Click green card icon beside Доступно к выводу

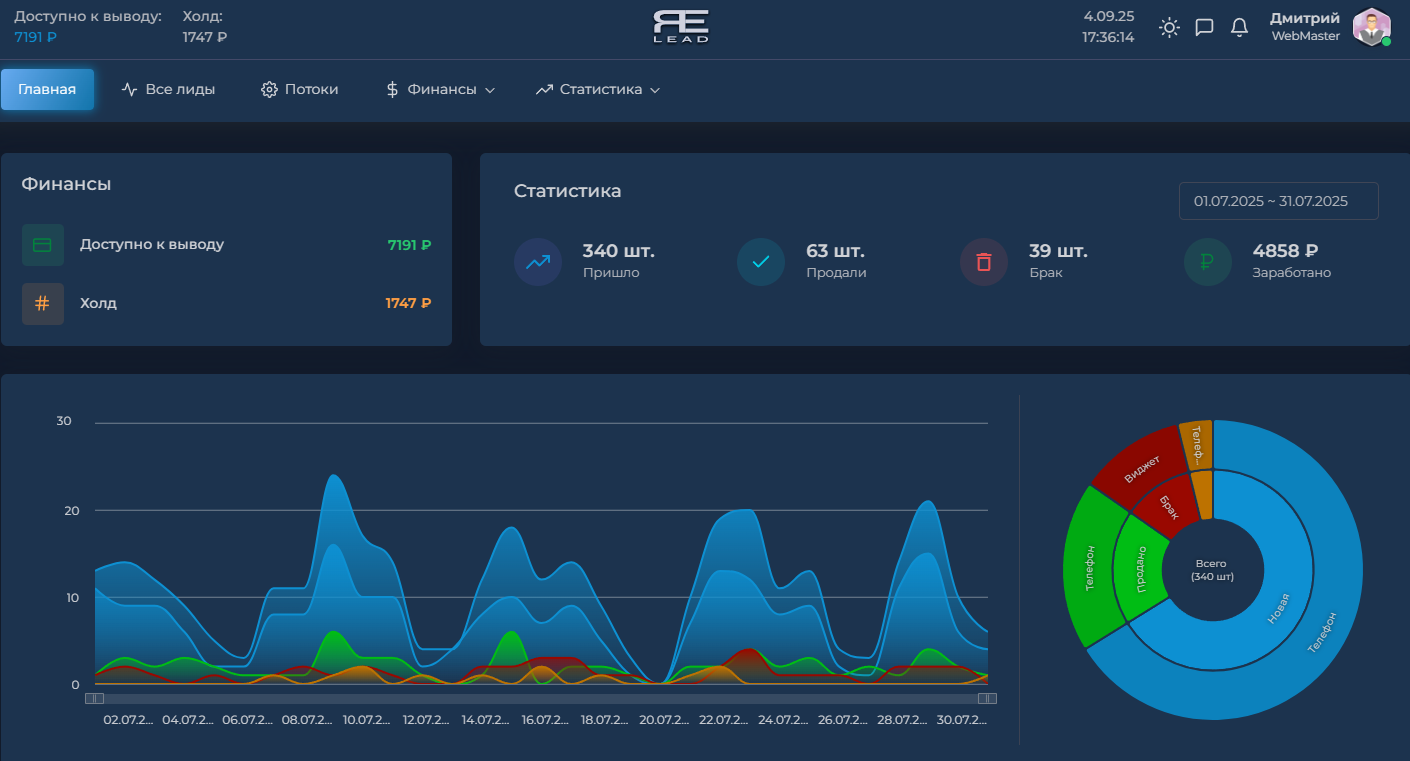tap(43, 245)
